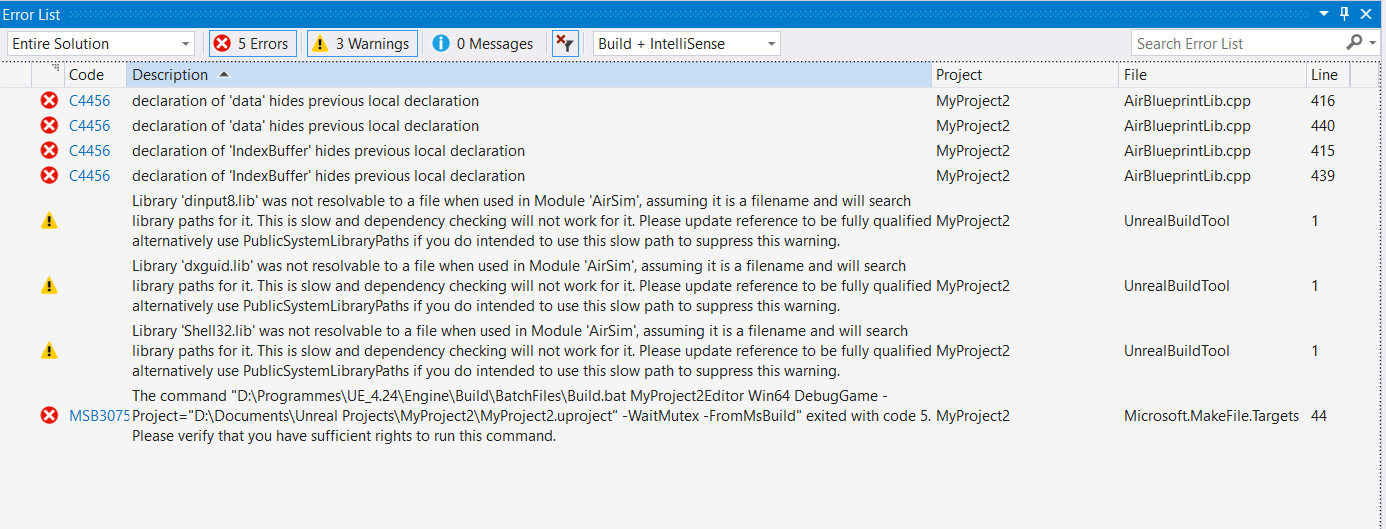This screenshot has height=529, width=1386.
Task: Click error icon on line 416 row
Action: click(49, 101)
